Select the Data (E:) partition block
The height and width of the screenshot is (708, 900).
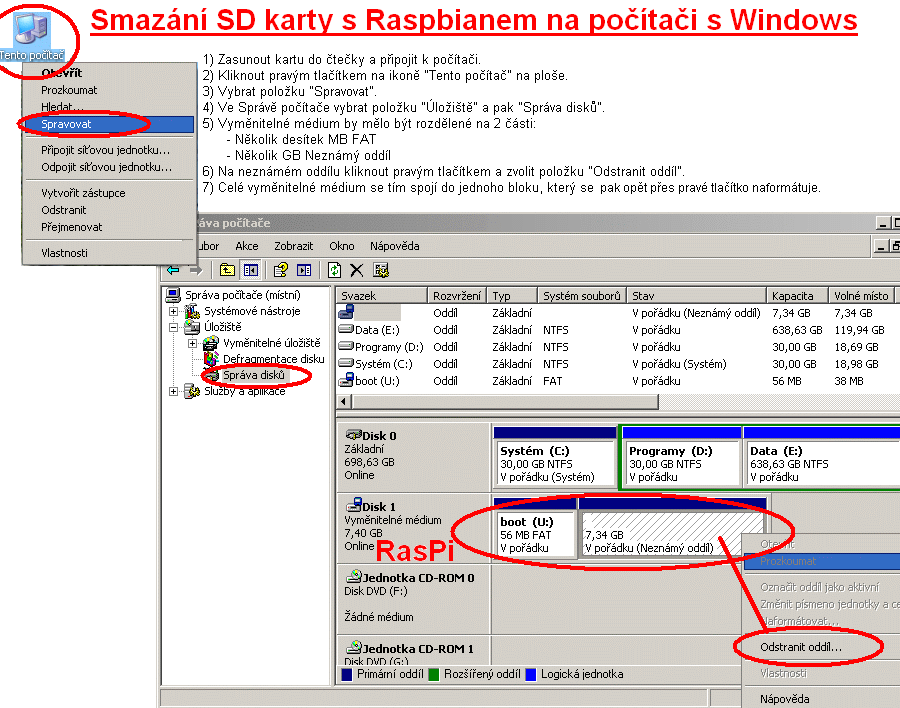coord(821,458)
